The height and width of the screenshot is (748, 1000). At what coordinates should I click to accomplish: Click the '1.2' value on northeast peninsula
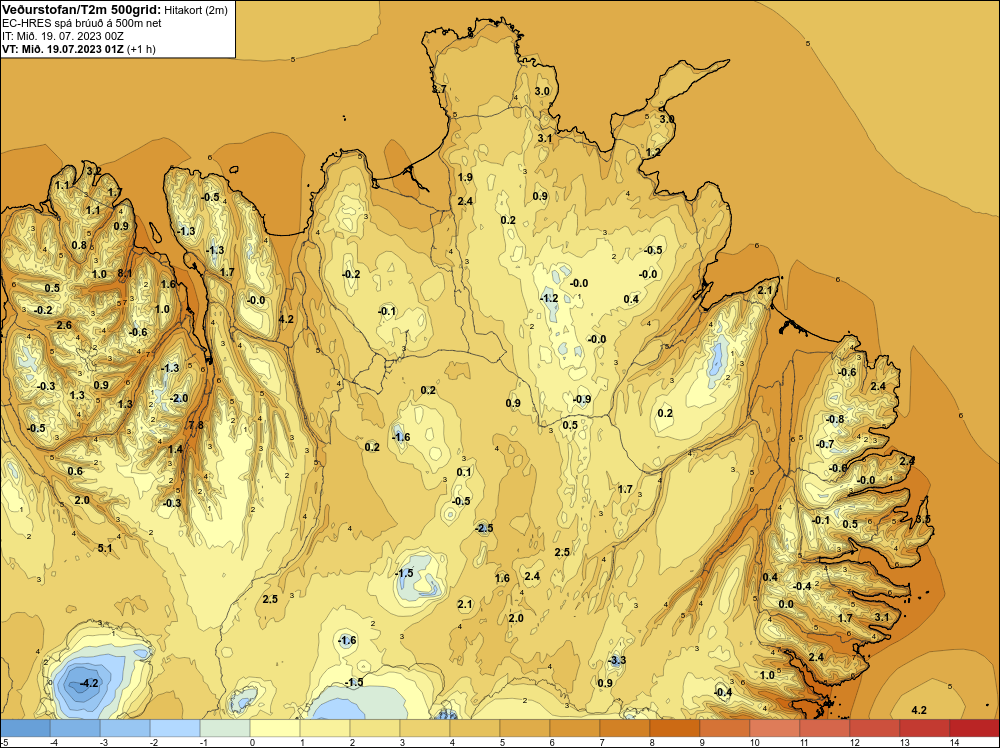point(653,152)
